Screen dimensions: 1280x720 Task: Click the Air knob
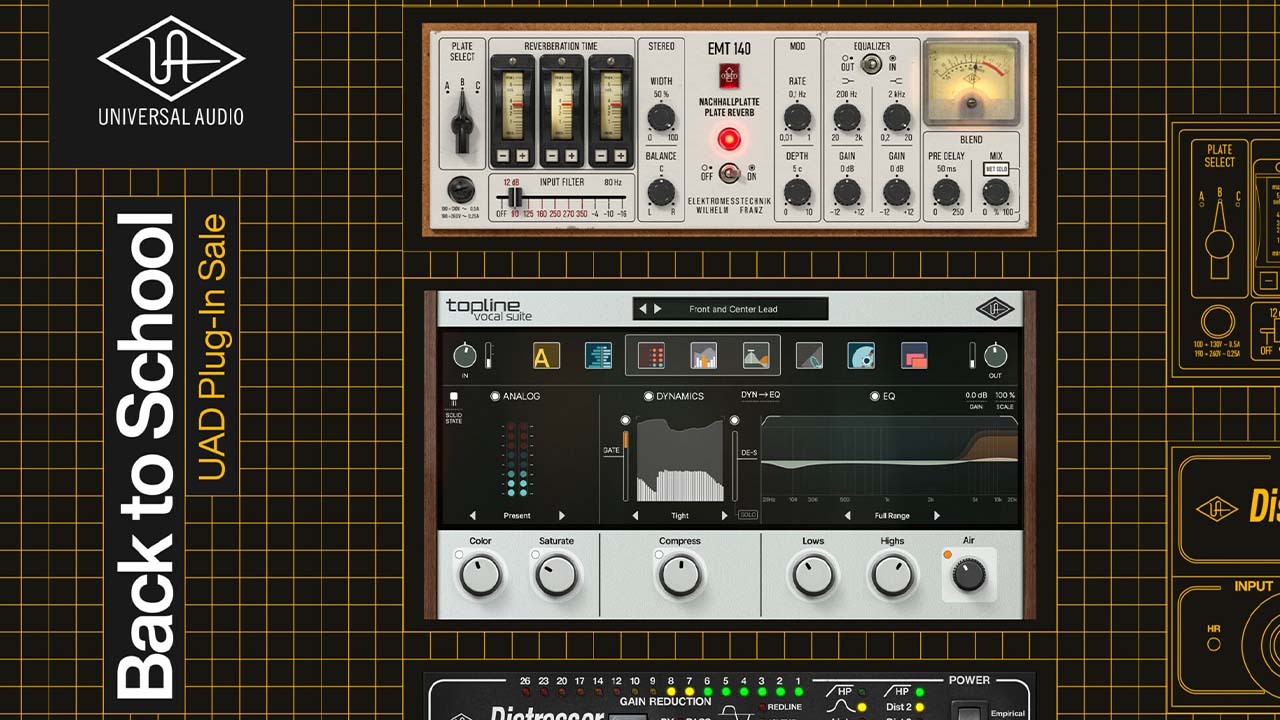pyautogui.click(x=968, y=574)
